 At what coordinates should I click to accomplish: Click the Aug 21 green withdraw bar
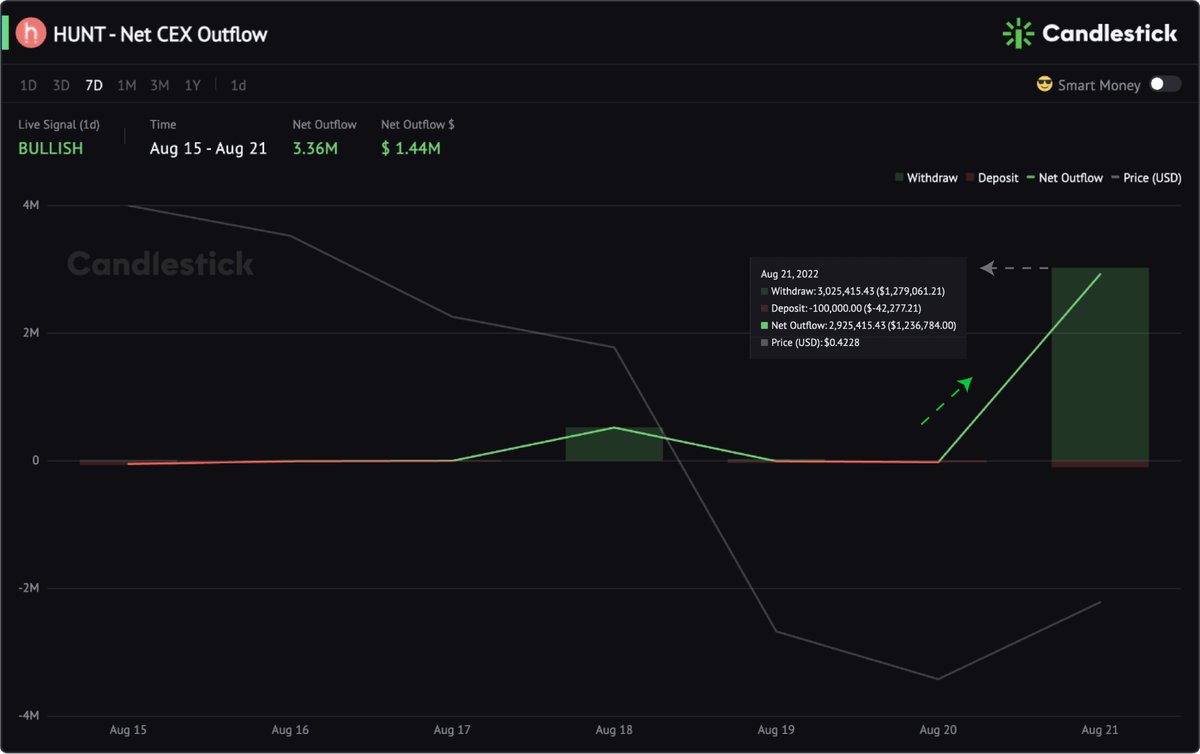click(1100, 364)
